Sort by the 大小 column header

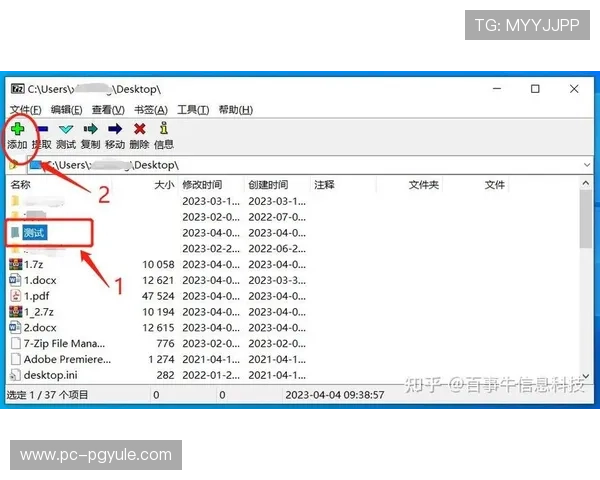[164, 185]
